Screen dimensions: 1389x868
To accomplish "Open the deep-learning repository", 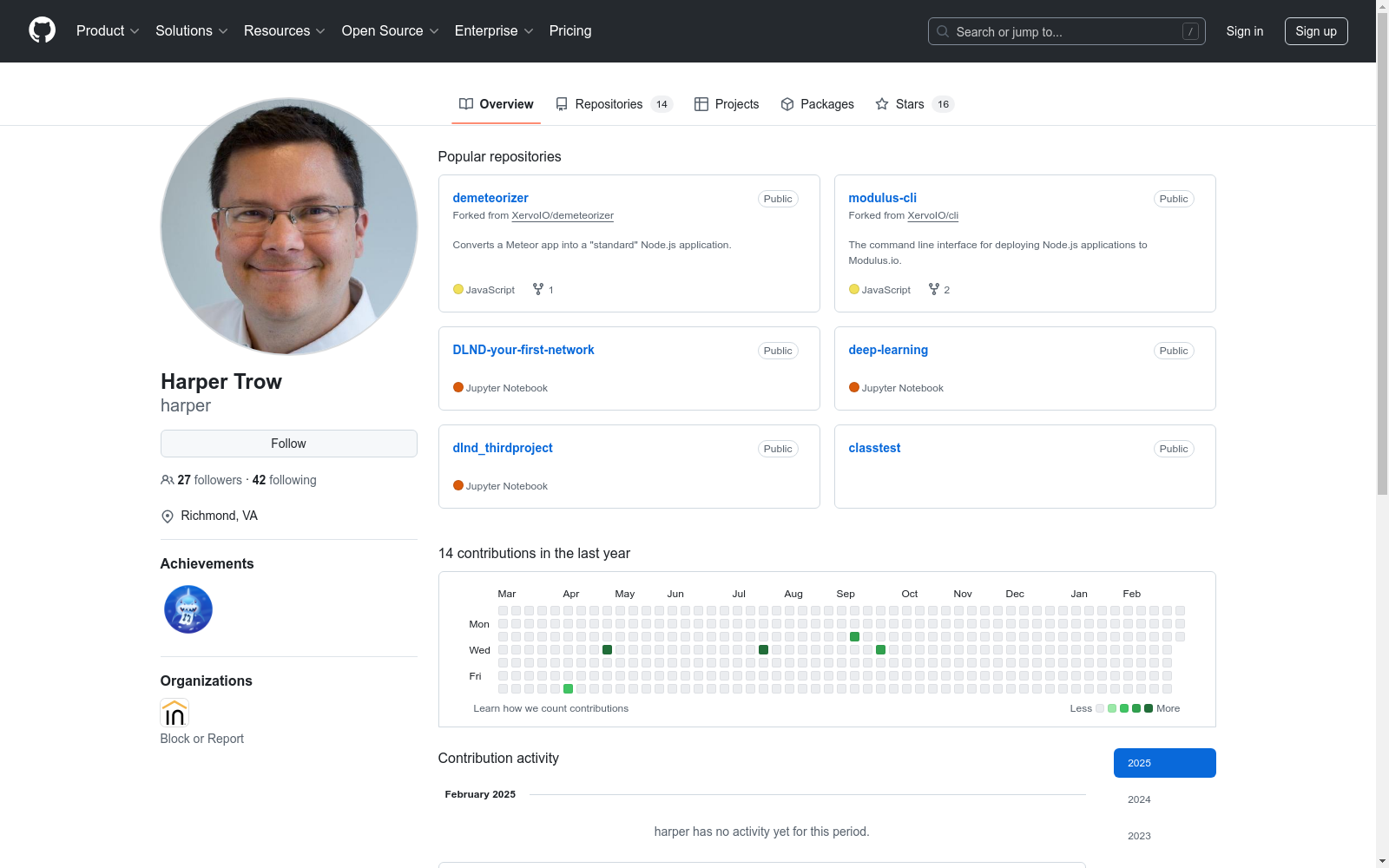I will coord(888,350).
